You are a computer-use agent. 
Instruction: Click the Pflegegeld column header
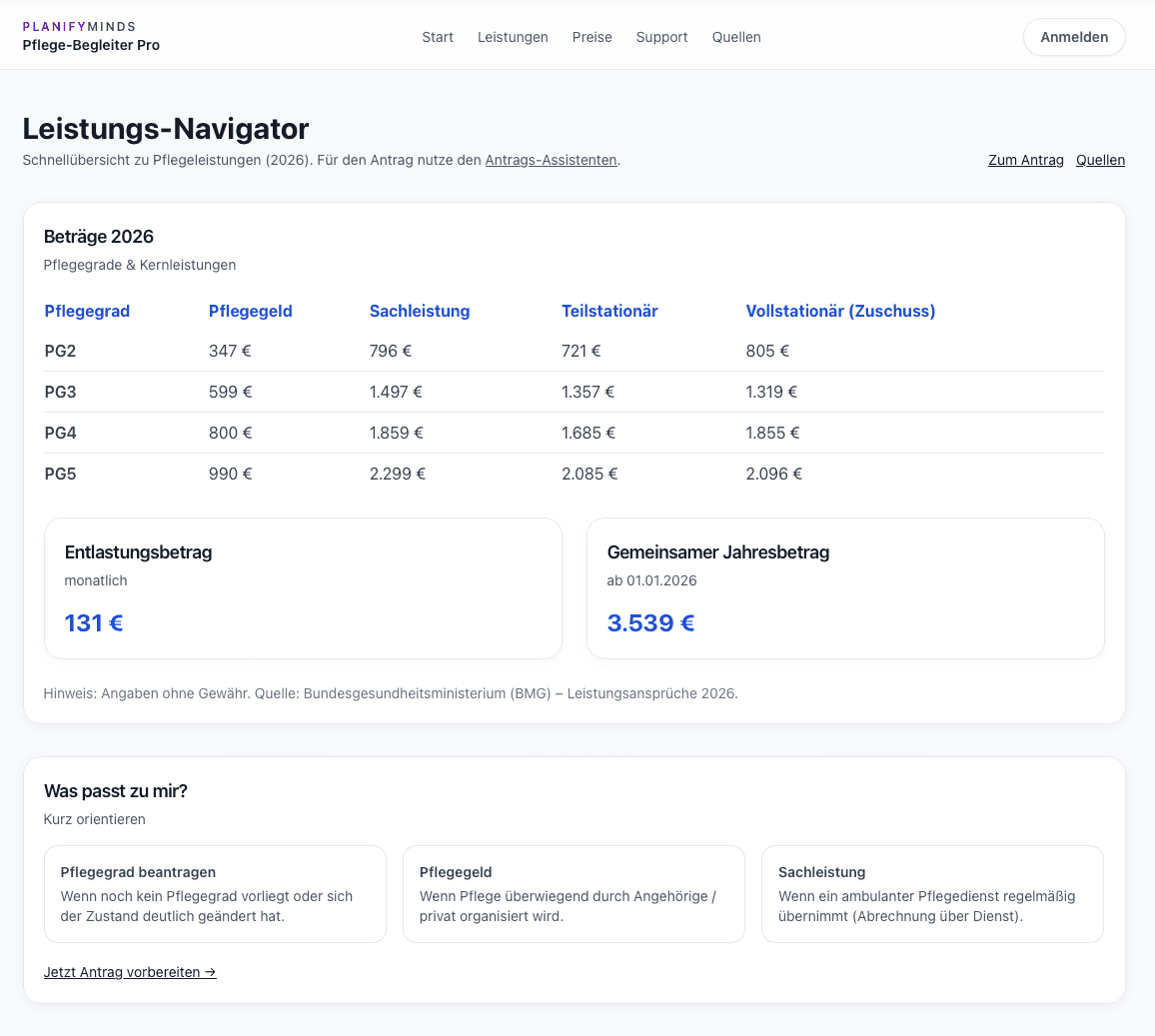250,311
